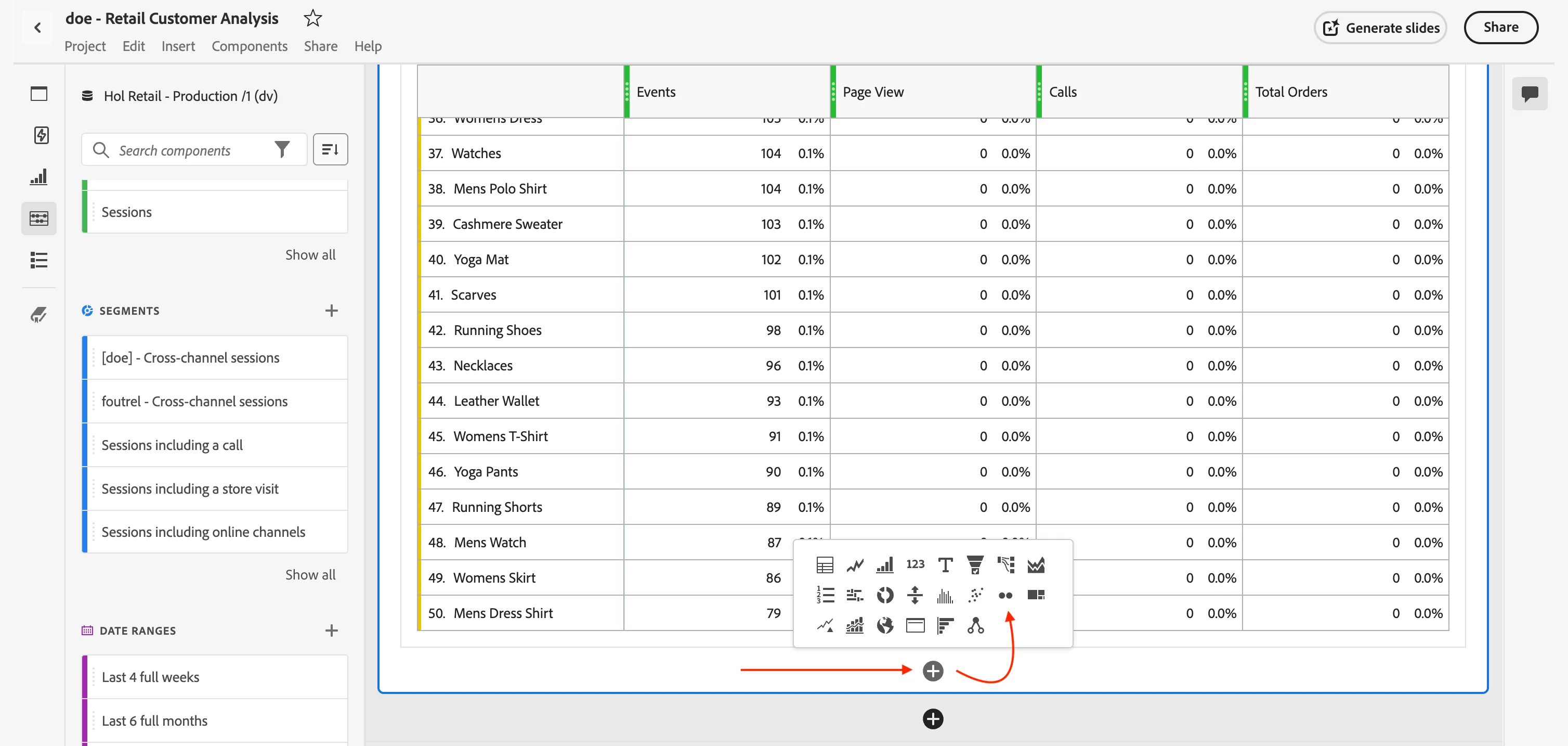Select the Sessions including a call segment
The width and height of the screenshot is (1568, 746).
215,445
